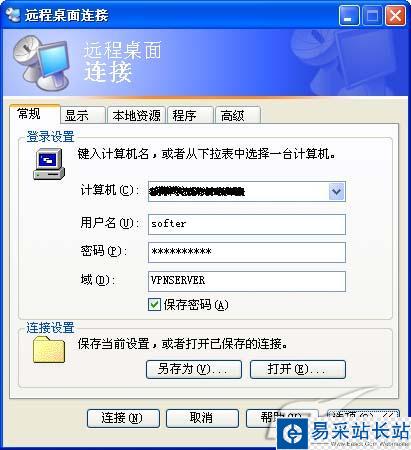The width and height of the screenshot is (411, 450).
Task: Close the Remote Desktop Connection window
Action: (x=395, y=15)
